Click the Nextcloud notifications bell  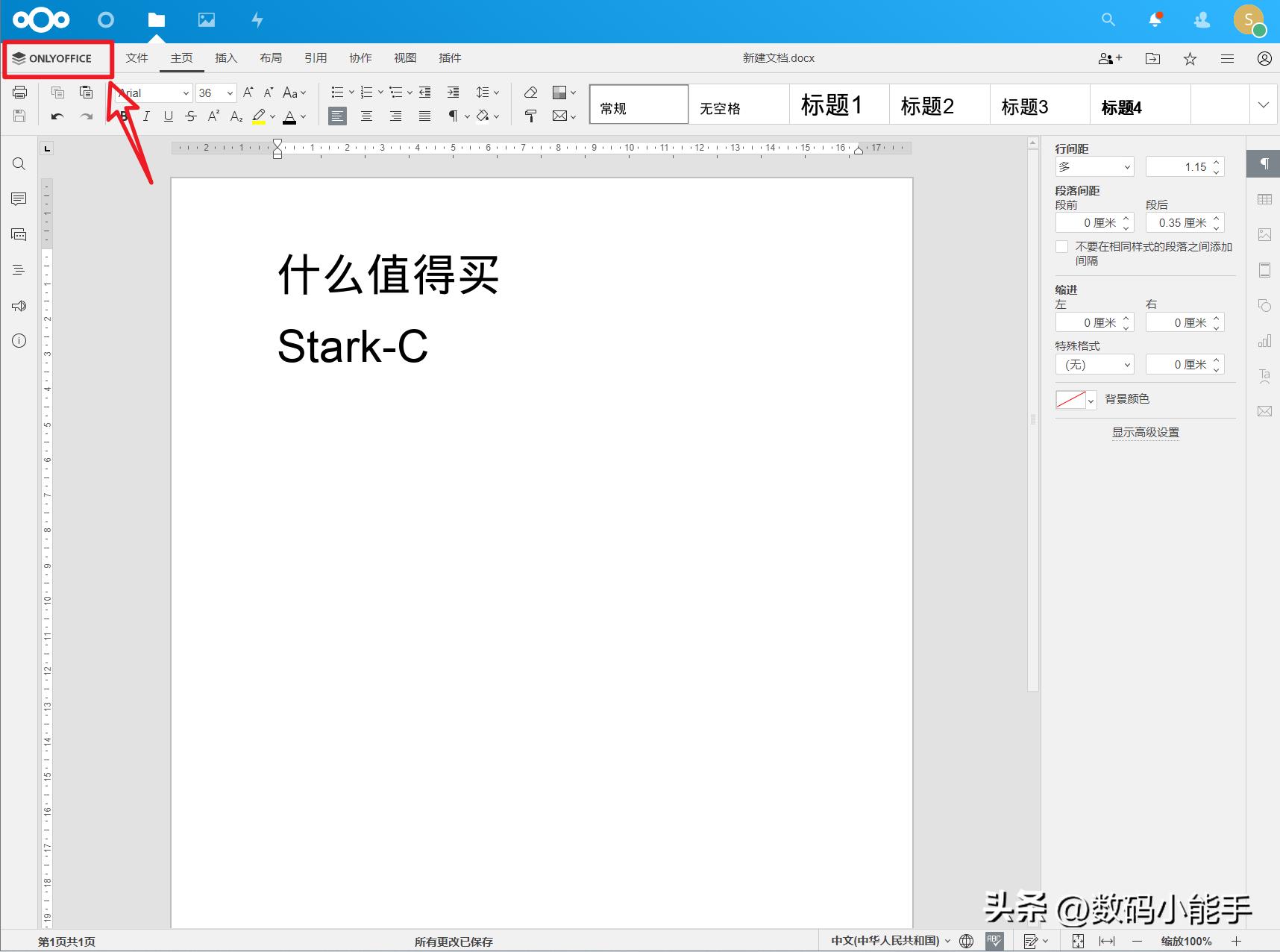point(1155,20)
